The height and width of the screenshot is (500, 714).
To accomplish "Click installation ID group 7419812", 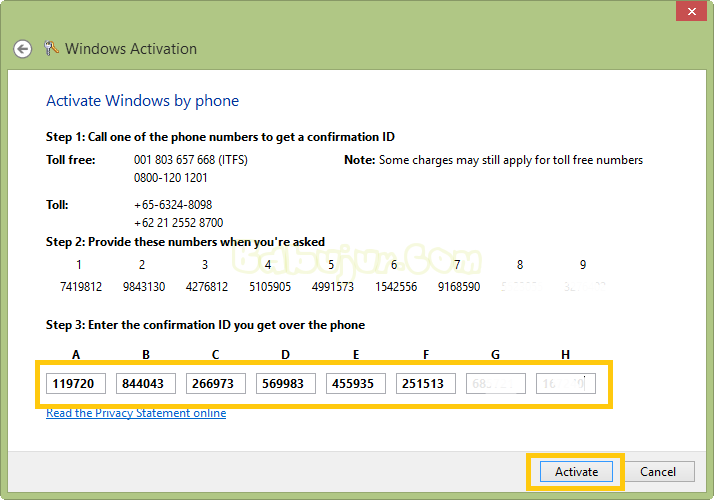I will click(x=81, y=287).
